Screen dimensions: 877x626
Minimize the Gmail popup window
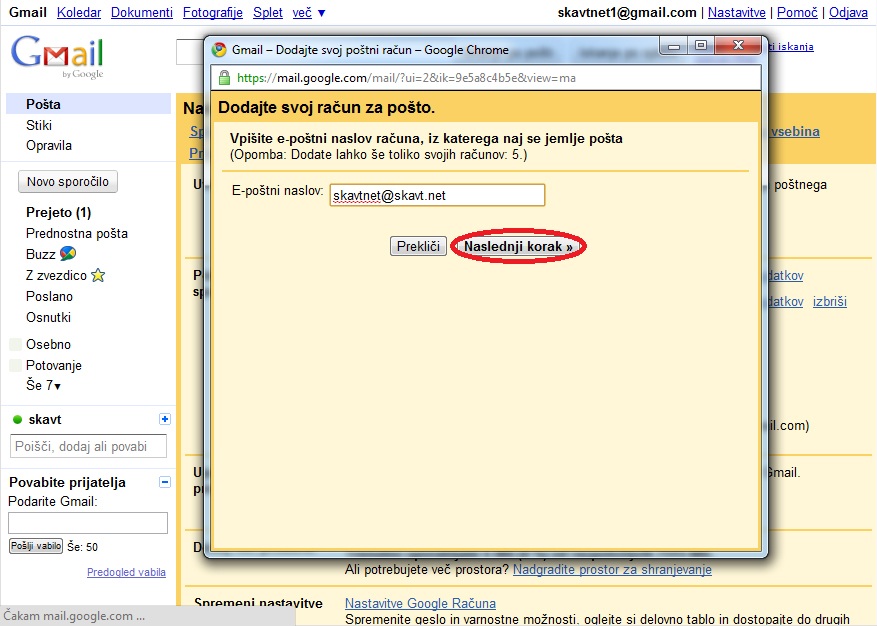[x=674, y=46]
